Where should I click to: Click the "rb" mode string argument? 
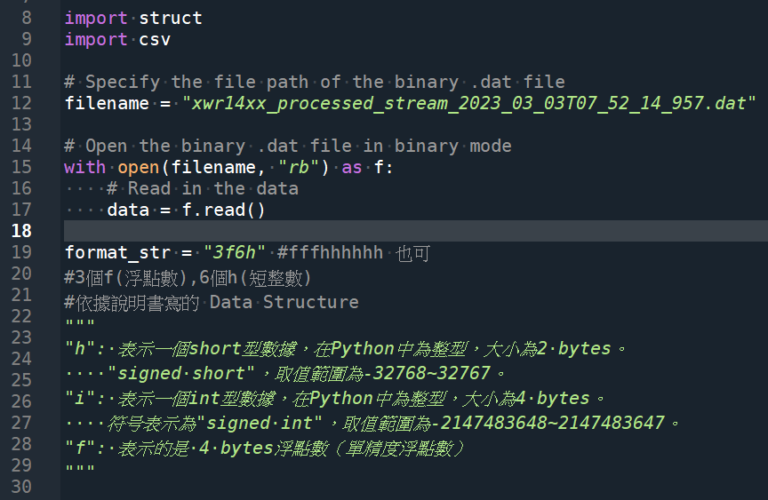point(299,167)
